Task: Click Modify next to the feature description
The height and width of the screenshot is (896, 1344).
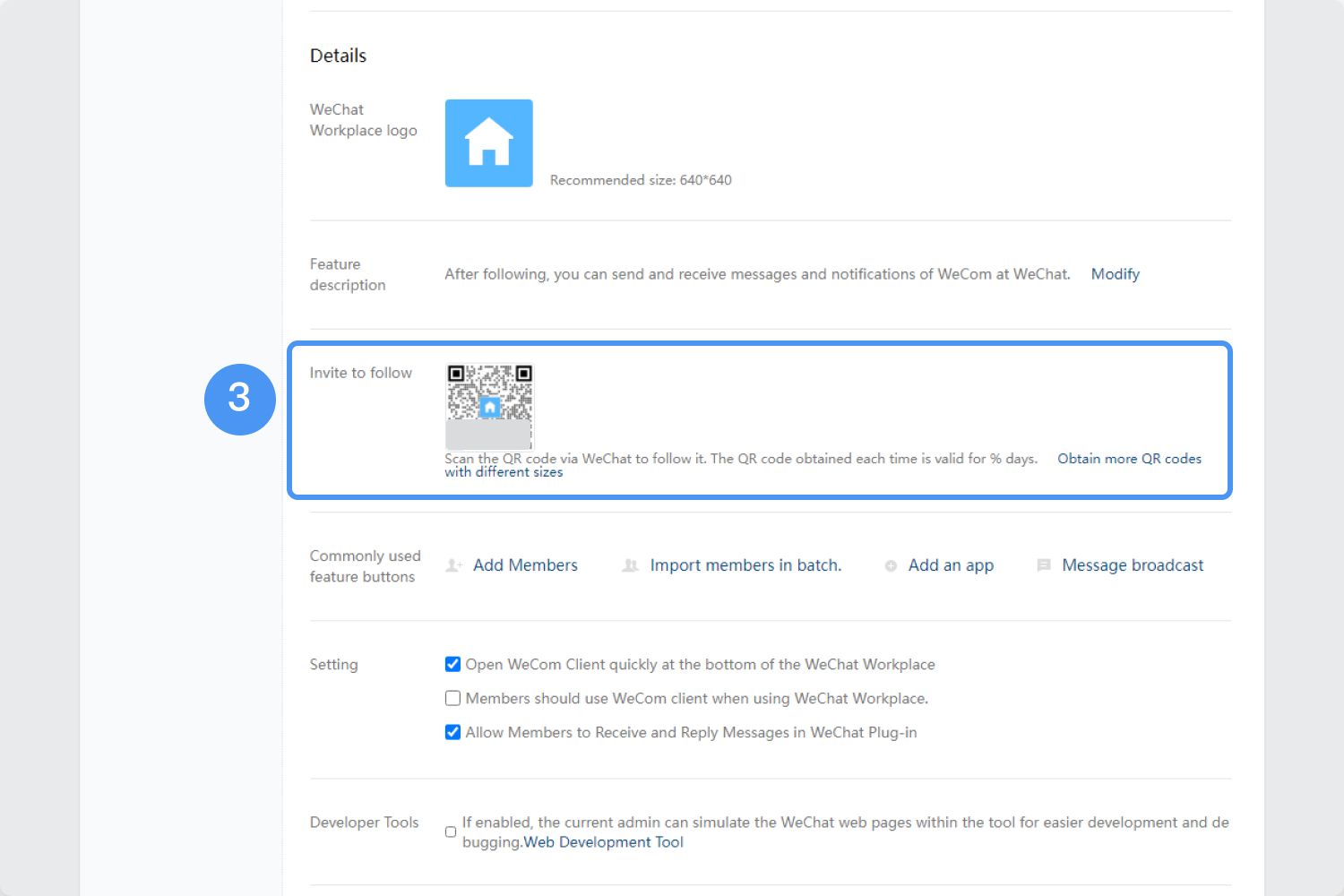Action: pos(1115,273)
